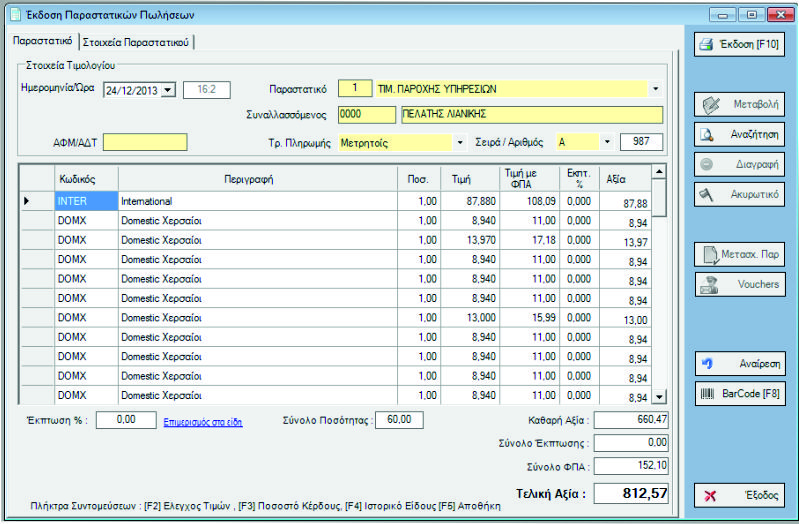
Task: Expand the Παραστατικό type dropdown
Action: (x=655, y=89)
